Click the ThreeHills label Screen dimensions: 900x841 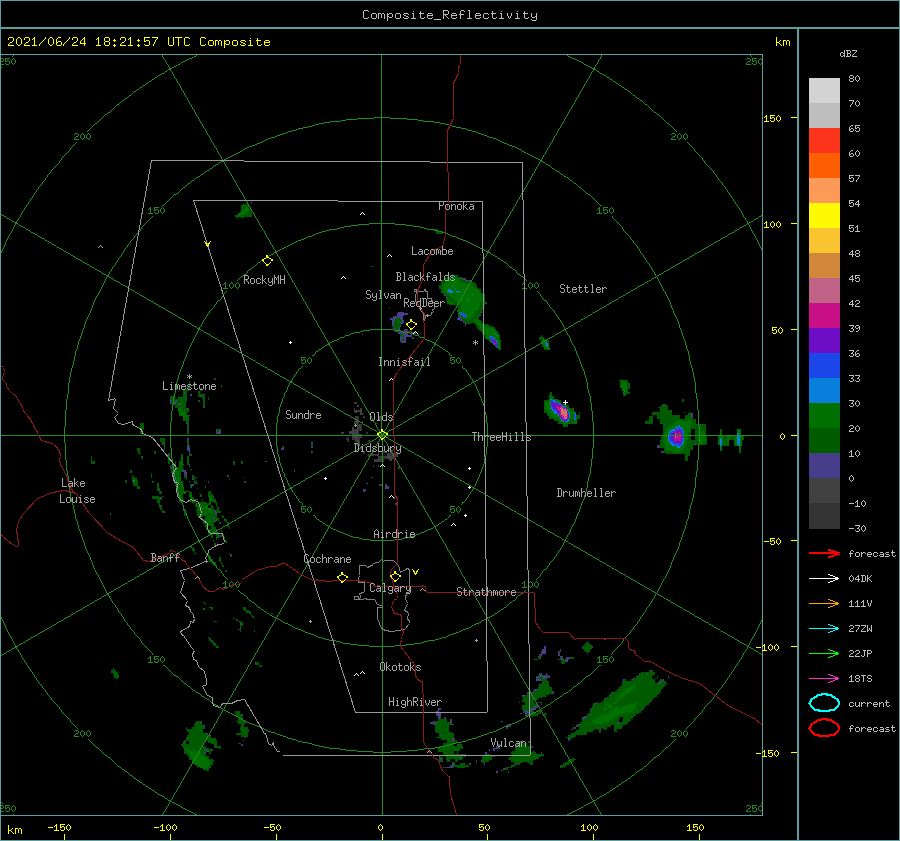click(502, 437)
